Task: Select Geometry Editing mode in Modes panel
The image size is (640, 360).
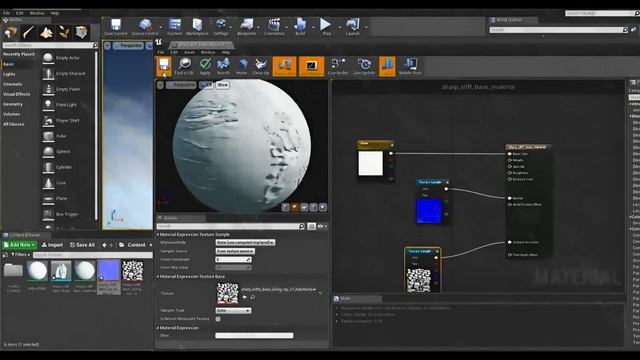Action: pos(81,32)
